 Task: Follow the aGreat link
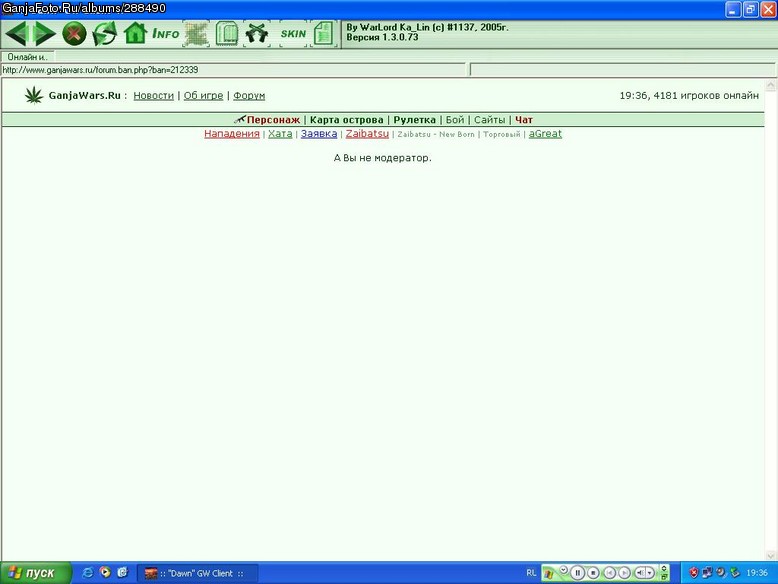click(x=545, y=133)
